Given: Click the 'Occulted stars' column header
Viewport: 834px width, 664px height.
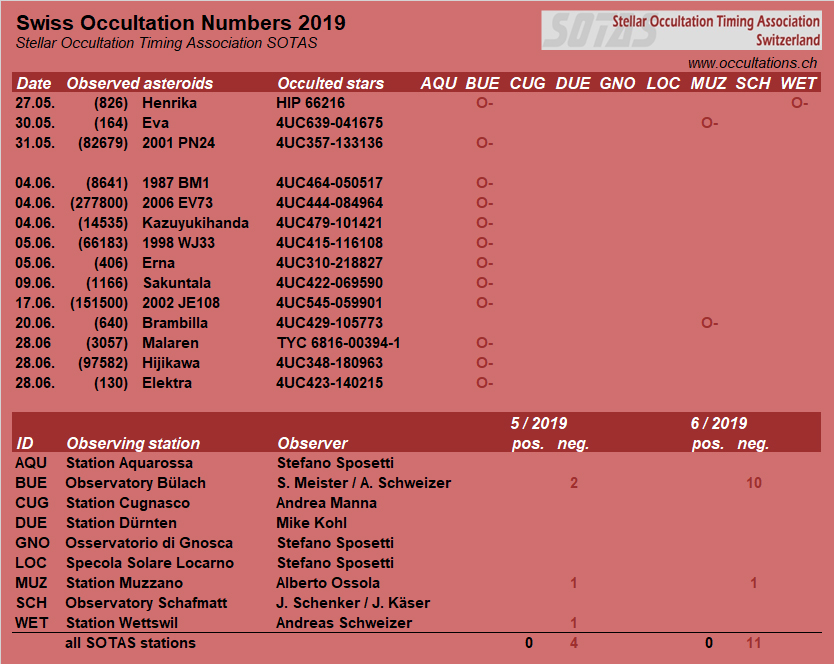Looking at the screenshot, I should click(330, 83).
